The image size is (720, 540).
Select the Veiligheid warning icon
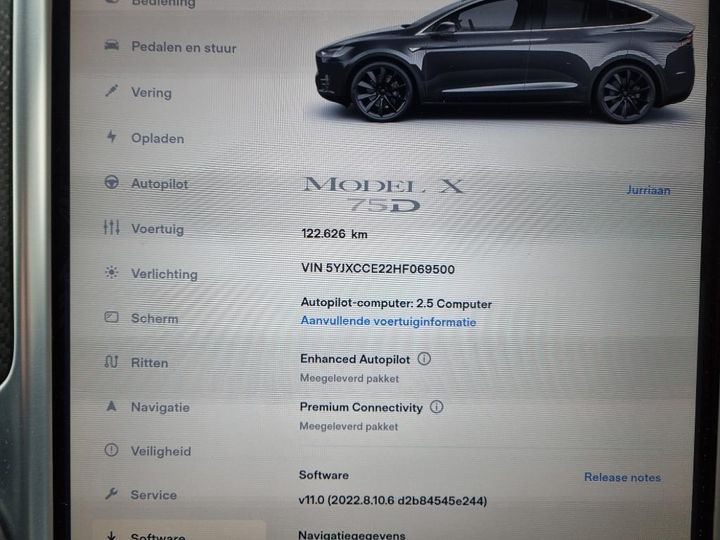point(111,450)
